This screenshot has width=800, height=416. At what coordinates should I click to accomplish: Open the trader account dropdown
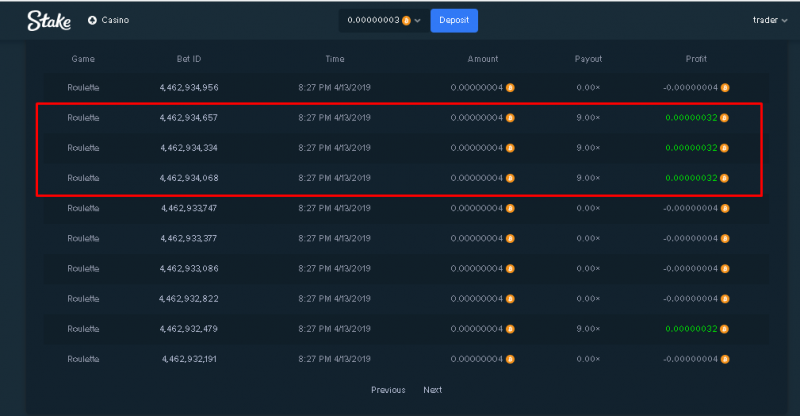click(x=770, y=20)
